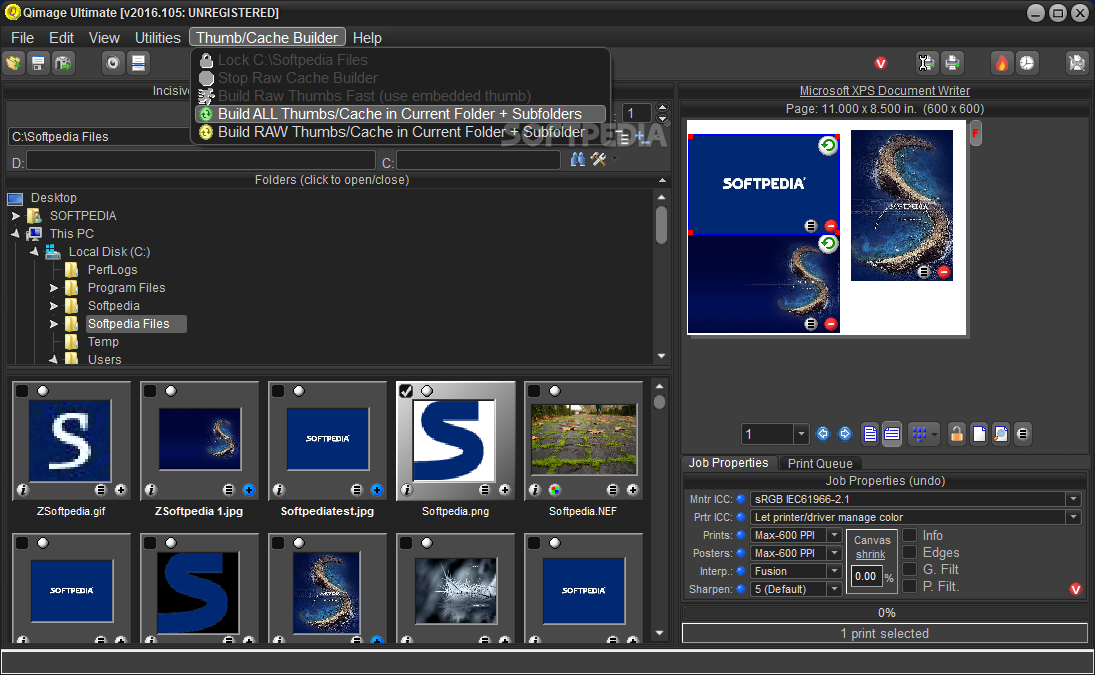
Task: Click the red V icon in the top toolbar
Action: (x=881, y=64)
